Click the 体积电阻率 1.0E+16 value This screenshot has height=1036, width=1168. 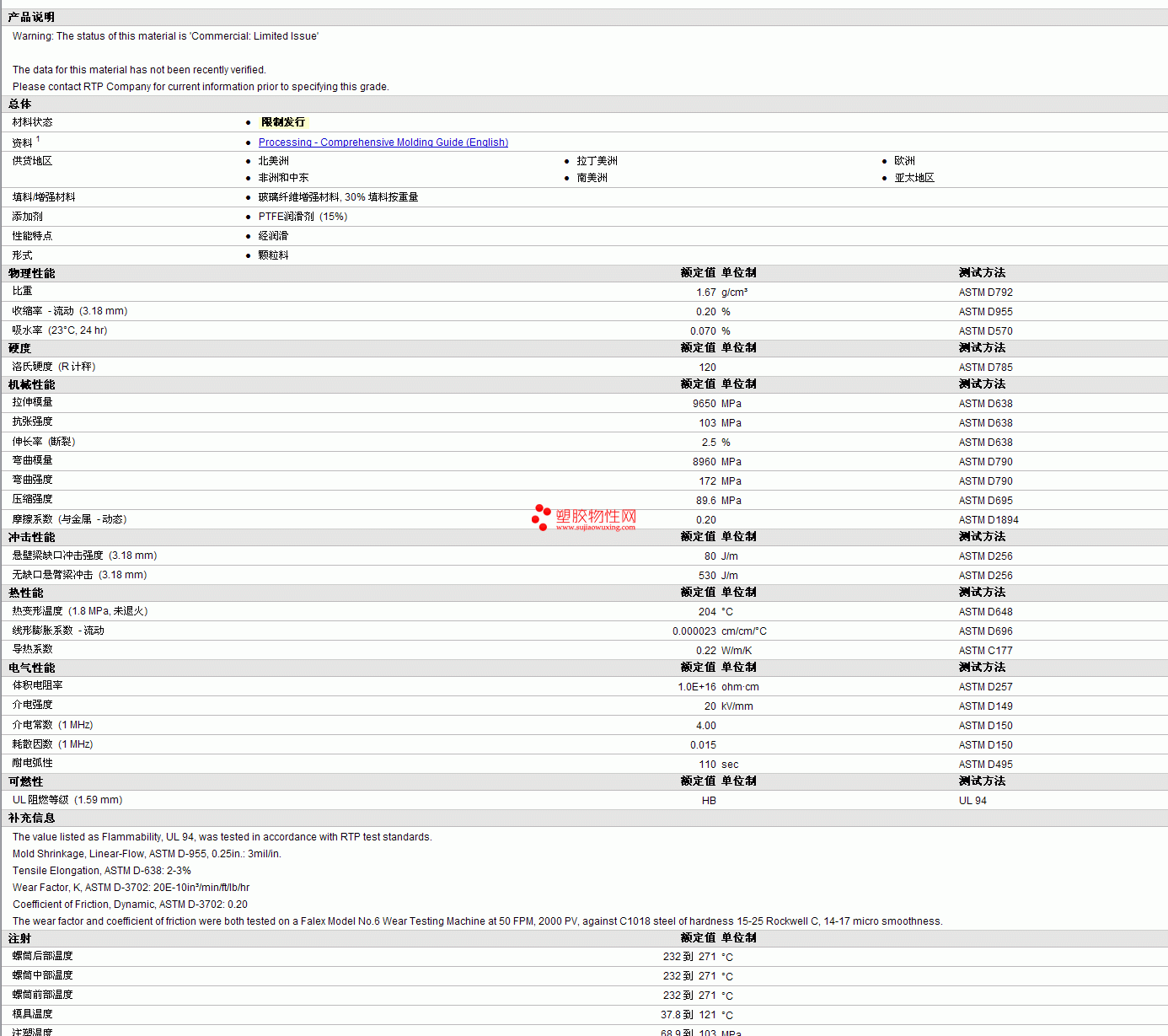click(697, 687)
